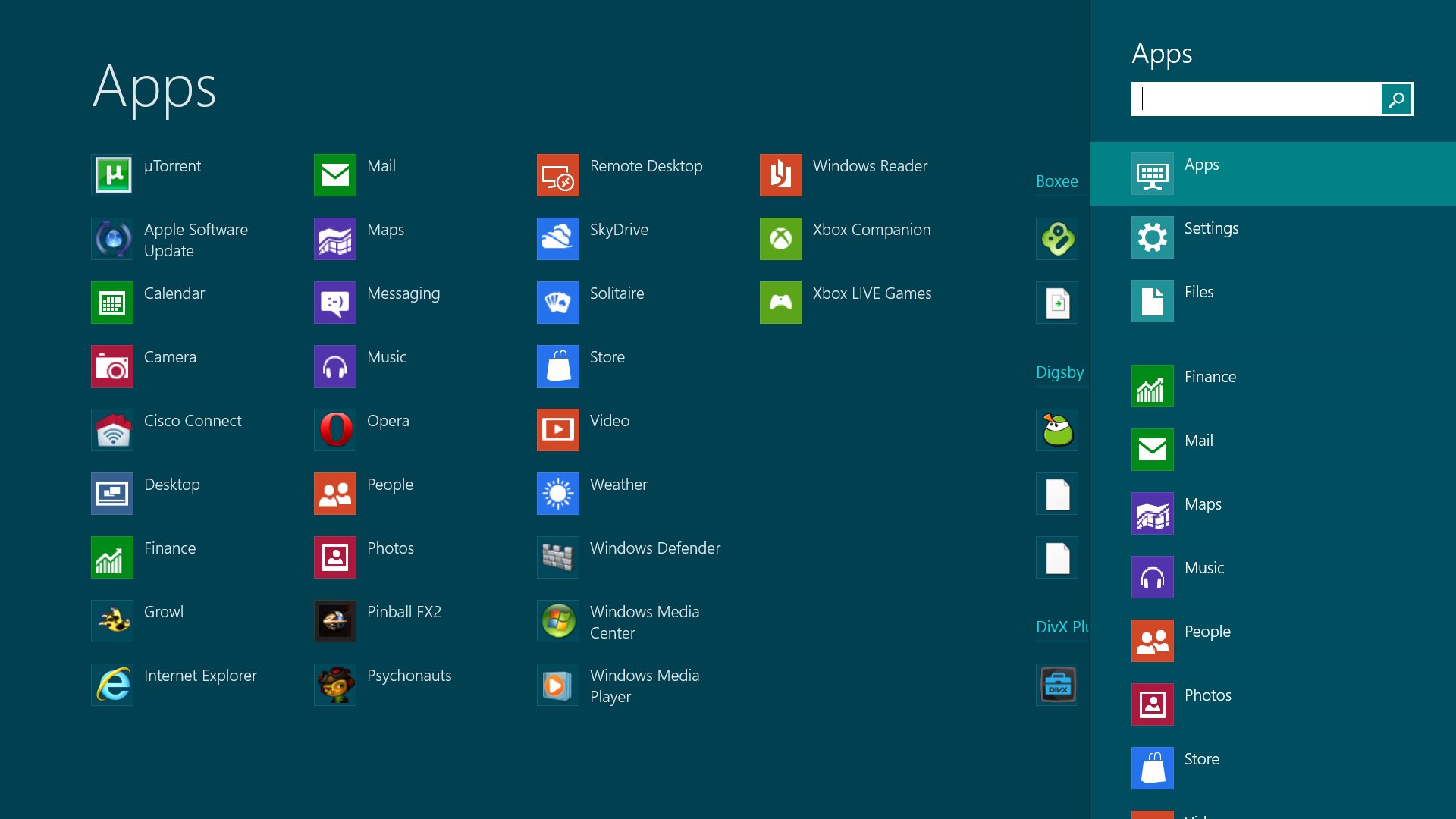Click the Digsby green bird icon
The image size is (1456, 819).
1057,430
